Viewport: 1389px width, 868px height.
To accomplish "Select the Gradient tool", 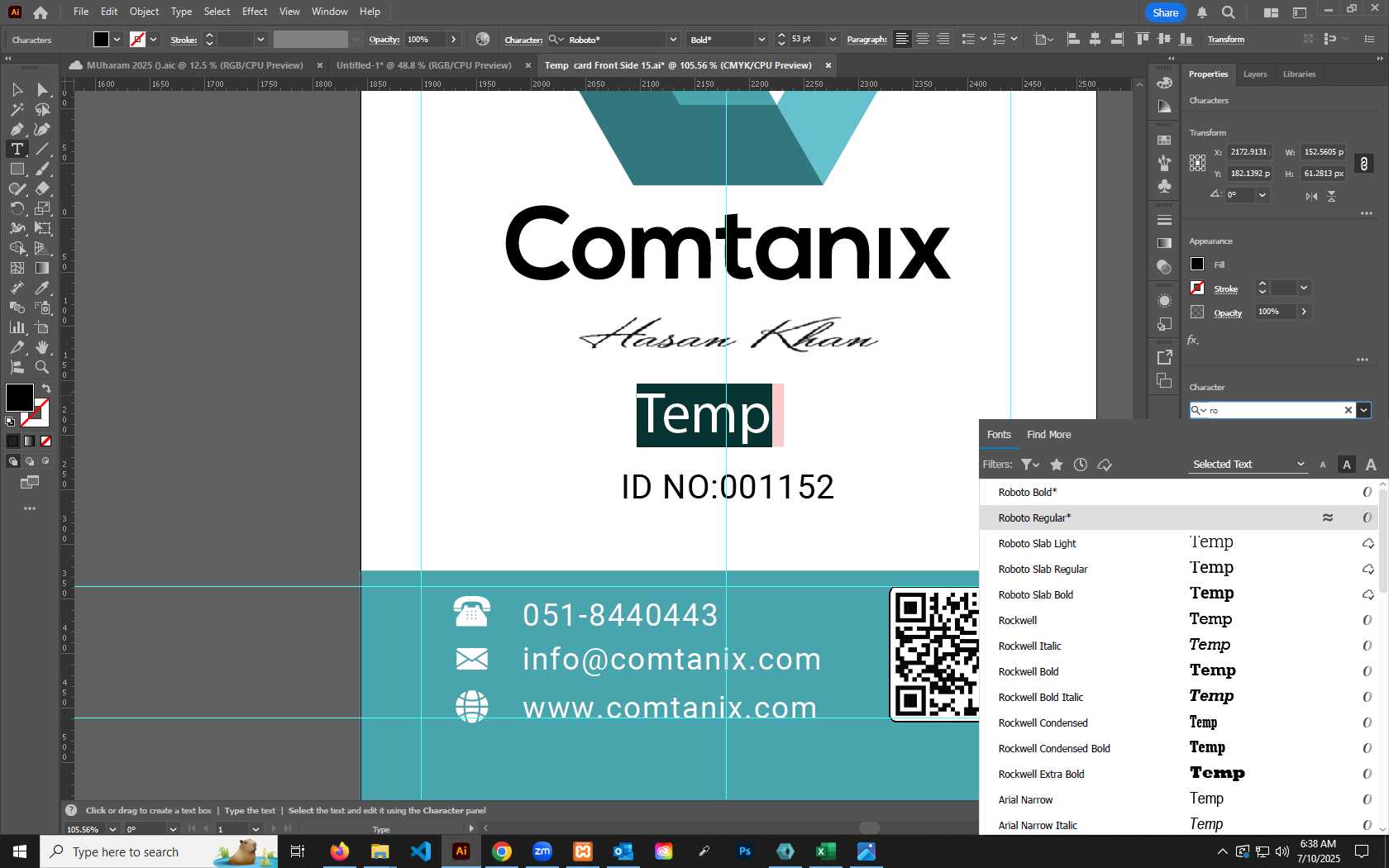I will pos(43,268).
